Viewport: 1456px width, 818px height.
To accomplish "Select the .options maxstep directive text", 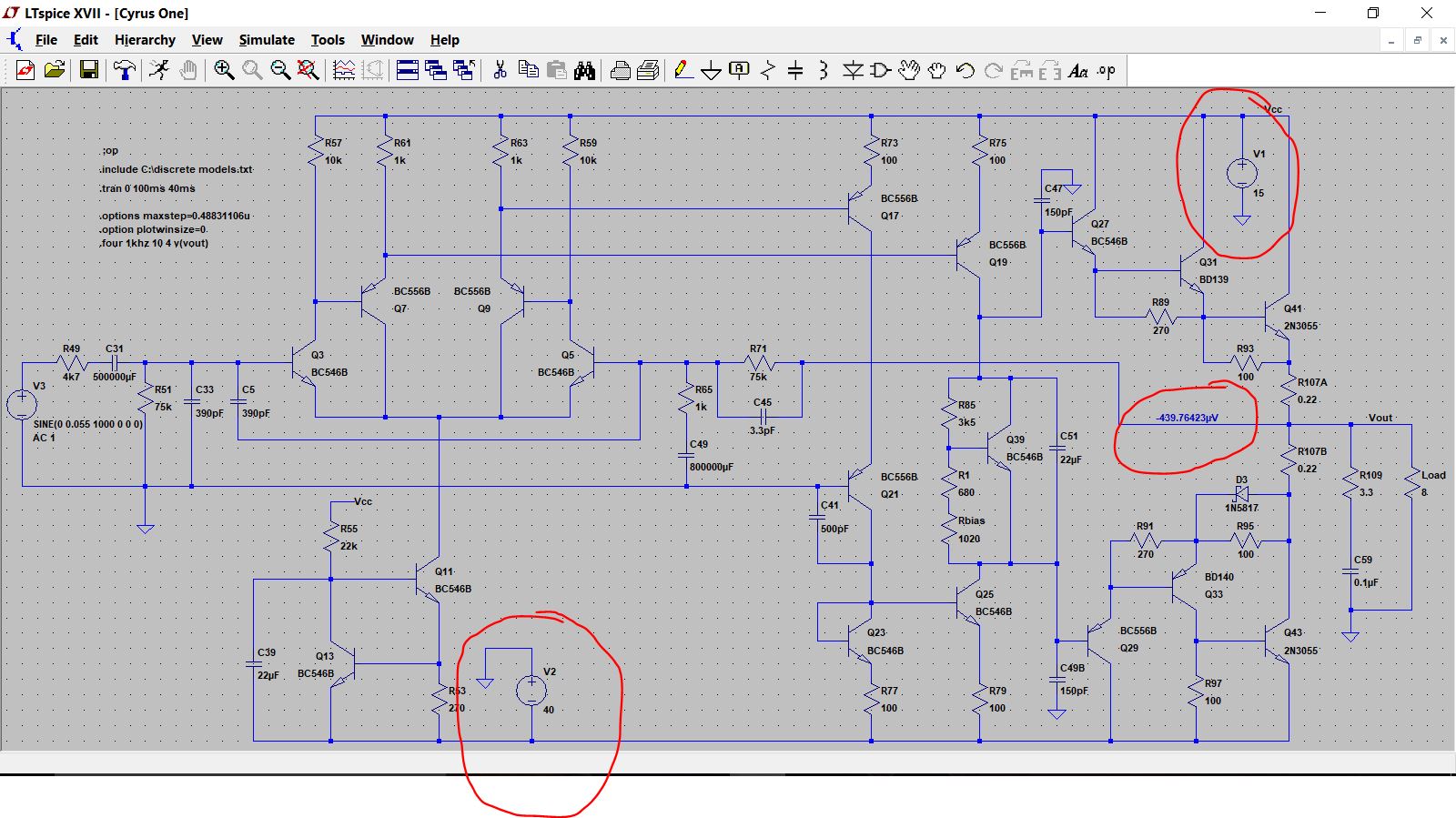I will point(175,216).
